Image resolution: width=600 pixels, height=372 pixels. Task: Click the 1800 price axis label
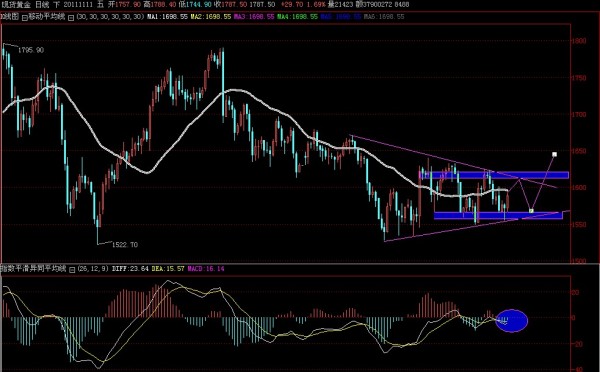pos(579,41)
